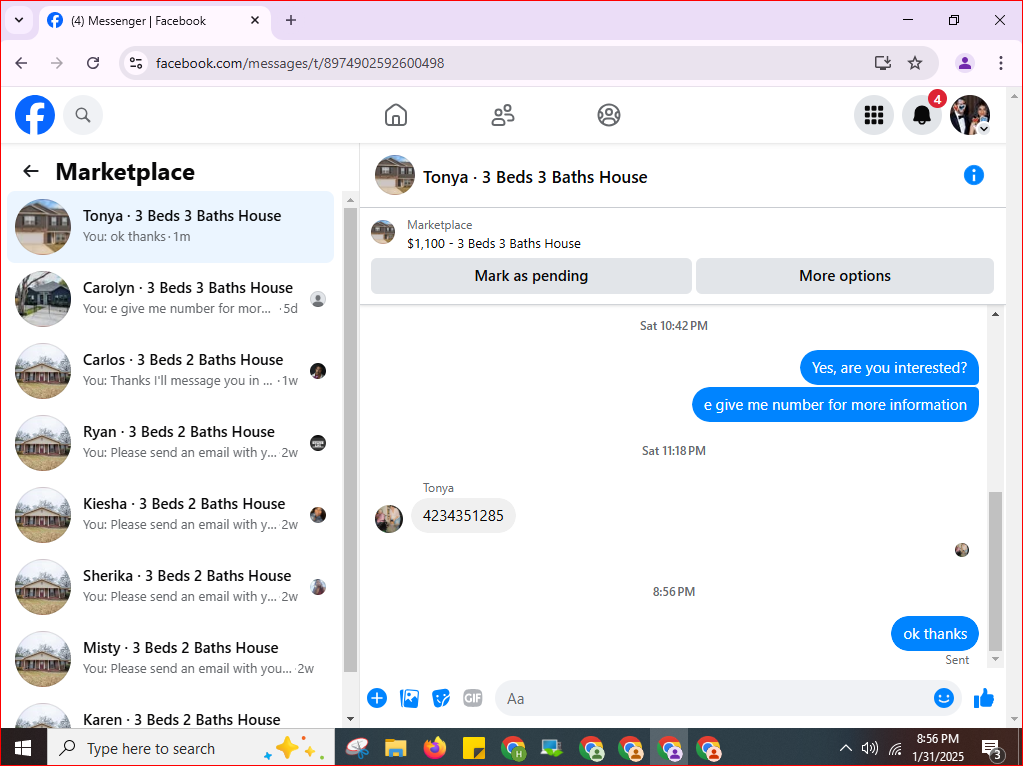Open the notifications bell with badge 4
This screenshot has width=1023, height=766.
pos(922,115)
